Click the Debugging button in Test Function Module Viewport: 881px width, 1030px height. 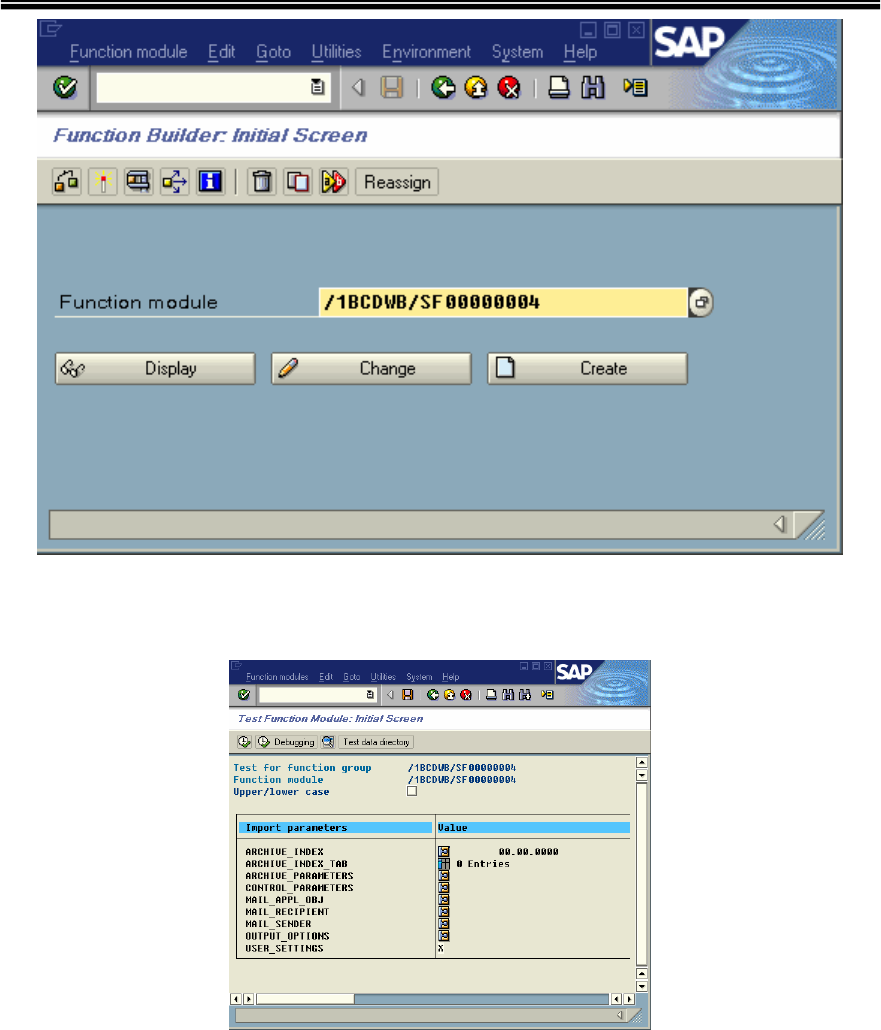click(x=286, y=742)
